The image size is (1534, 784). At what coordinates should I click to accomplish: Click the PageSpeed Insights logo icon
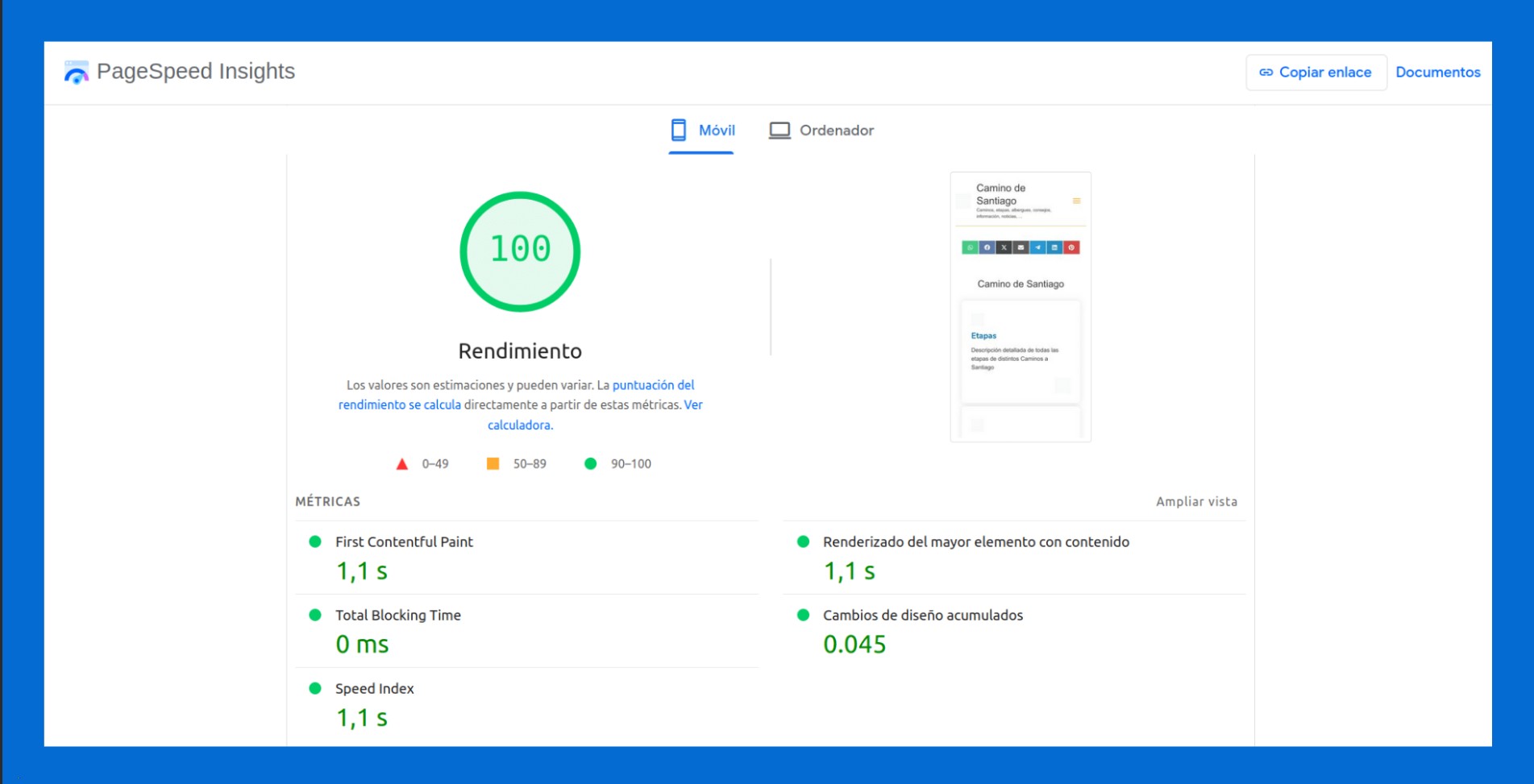[76, 73]
